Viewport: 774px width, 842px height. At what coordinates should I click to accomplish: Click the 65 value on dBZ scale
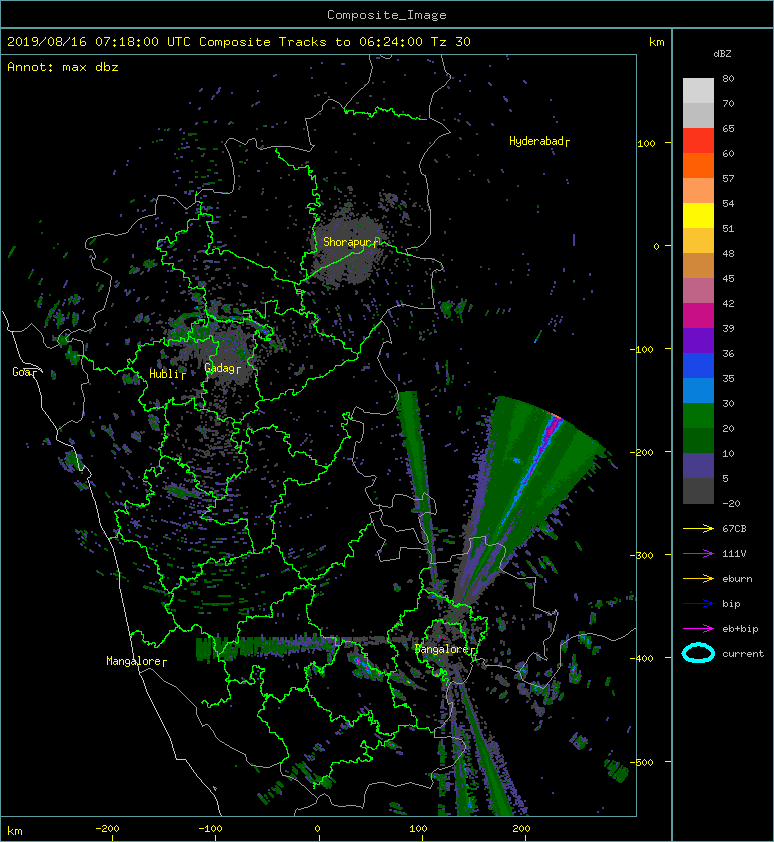pyautogui.click(x=728, y=128)
